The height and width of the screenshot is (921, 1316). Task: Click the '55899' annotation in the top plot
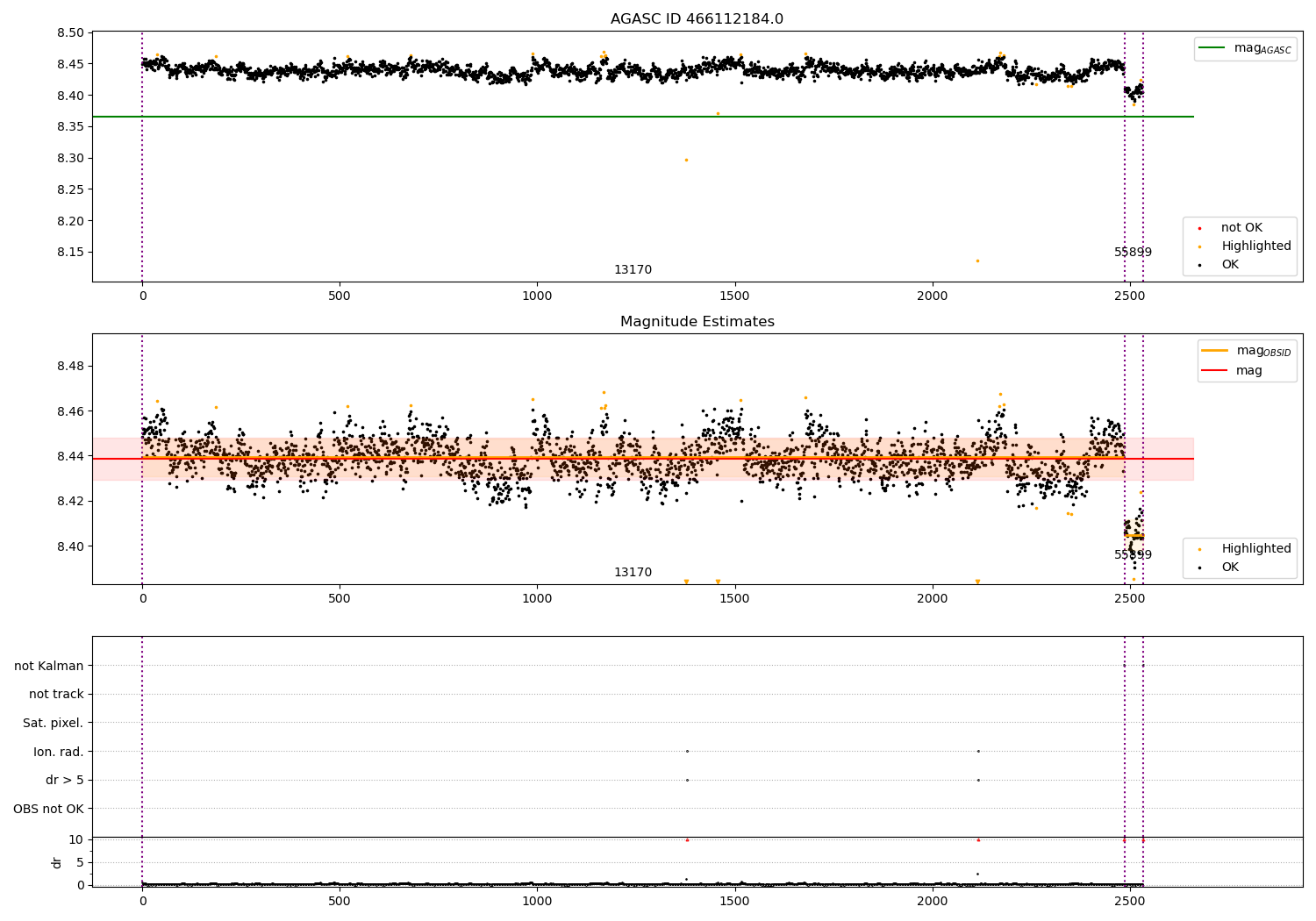pyautogui.click(x=1133, y=253)
